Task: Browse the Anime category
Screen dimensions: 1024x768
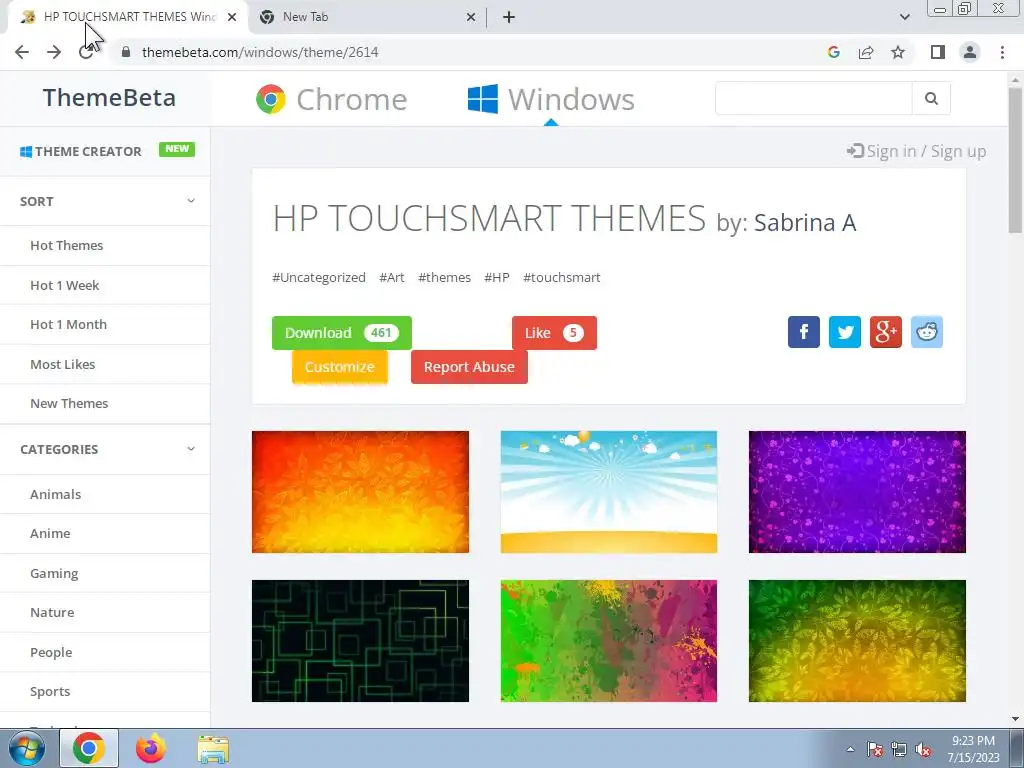Action: point(50,534)
